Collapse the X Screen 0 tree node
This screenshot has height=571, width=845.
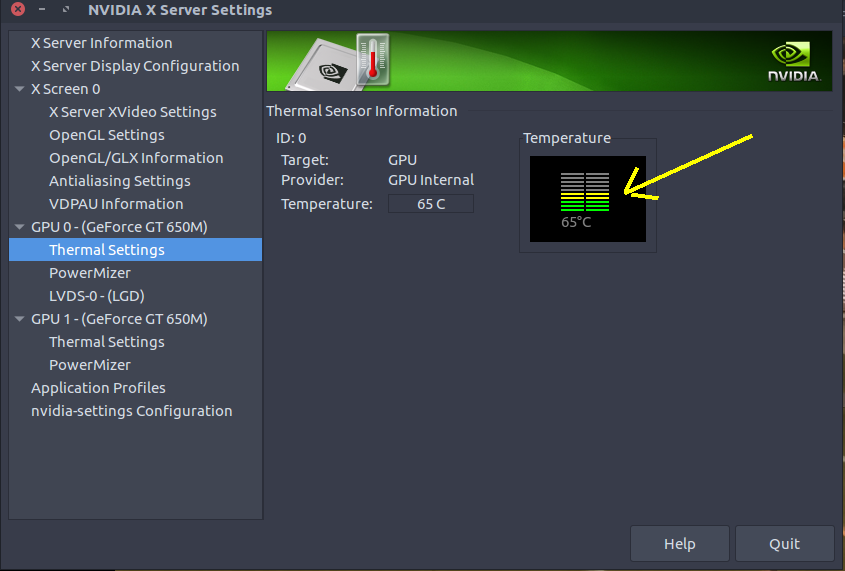(19, 89)
